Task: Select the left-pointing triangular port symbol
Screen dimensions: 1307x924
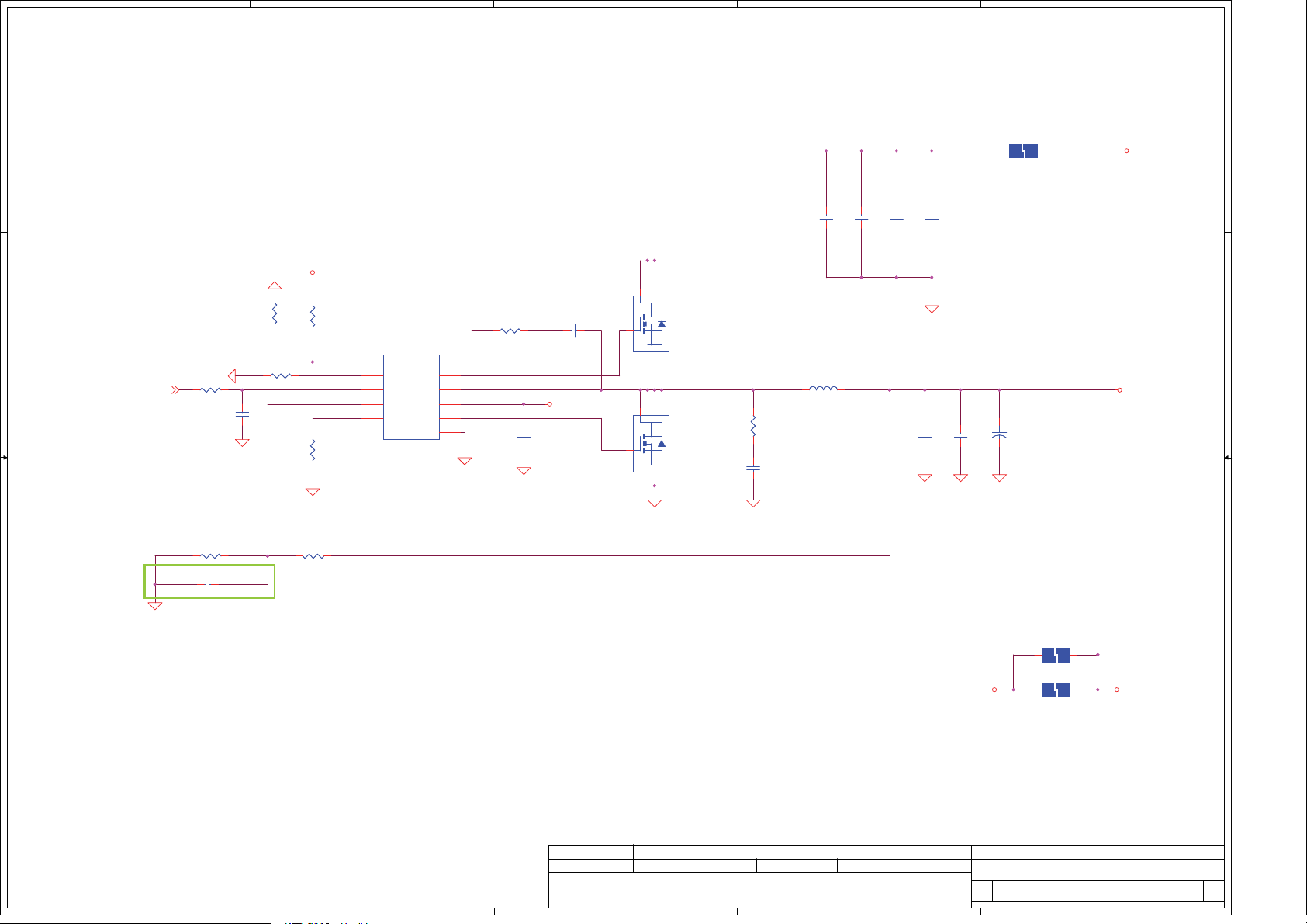Action: point(231,376)
